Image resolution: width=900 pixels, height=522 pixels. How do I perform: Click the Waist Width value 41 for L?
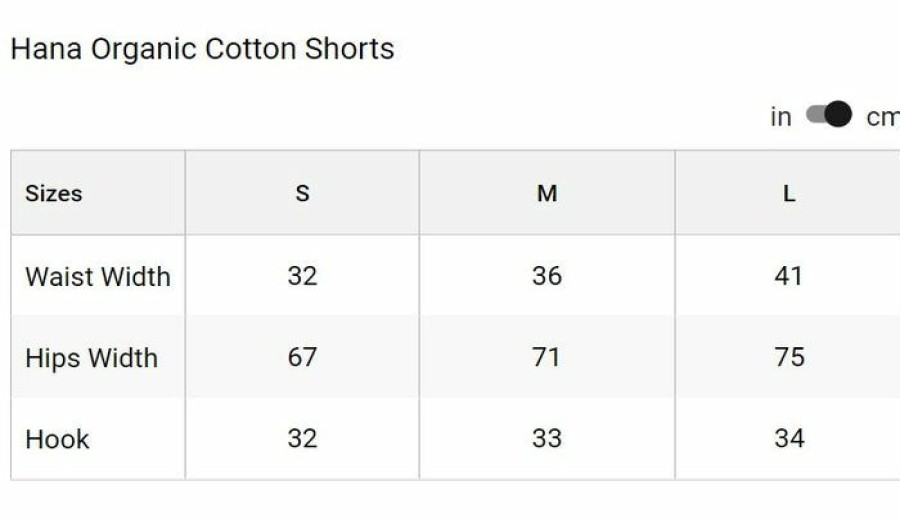tap(789, 276)
